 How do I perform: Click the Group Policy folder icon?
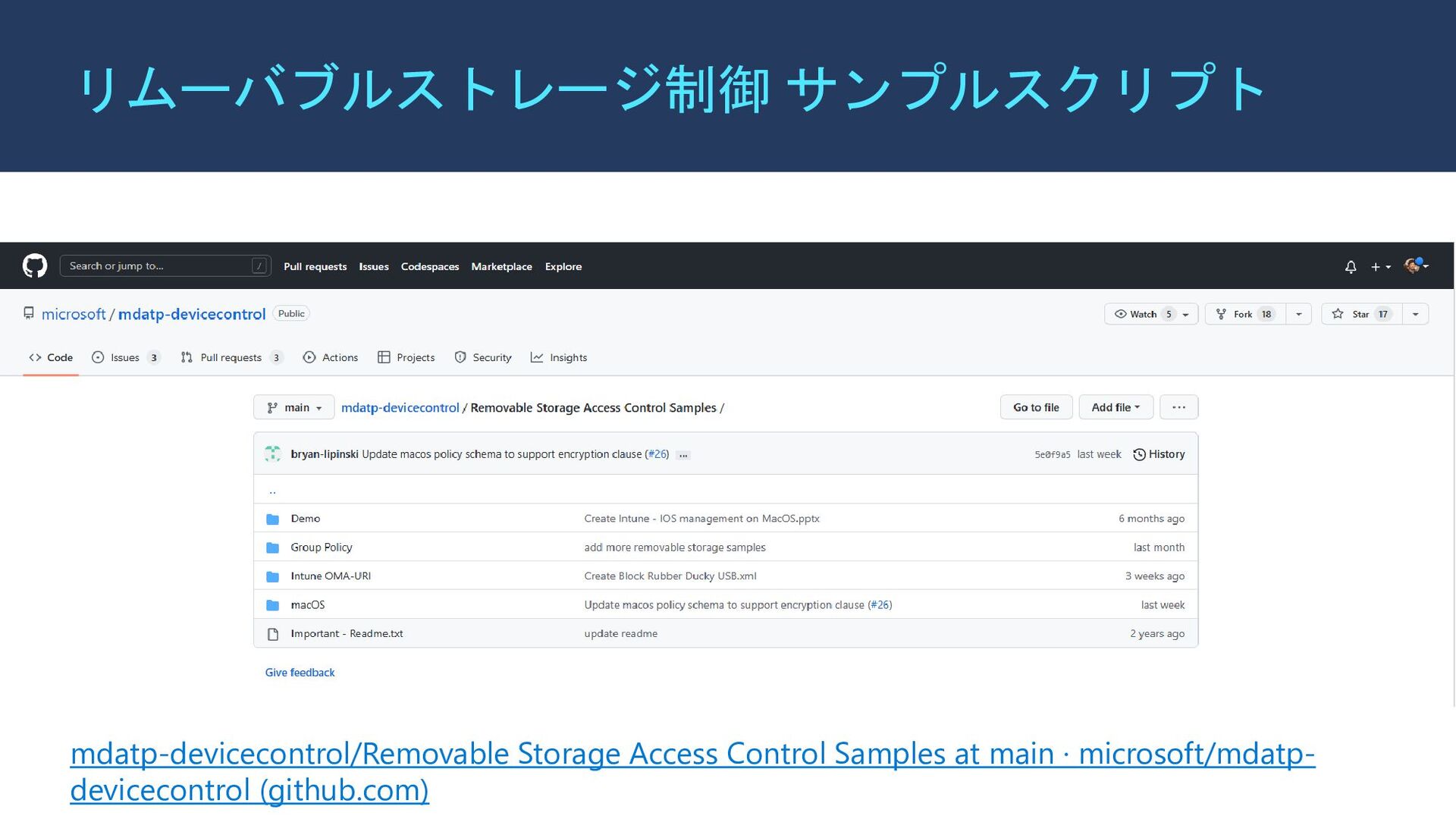[273, 548]
